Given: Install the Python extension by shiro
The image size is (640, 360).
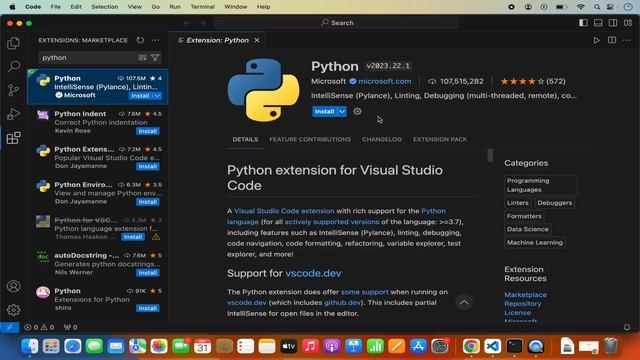Looking at the screenshot, I should pyautogui.click(x=148, y=308).
